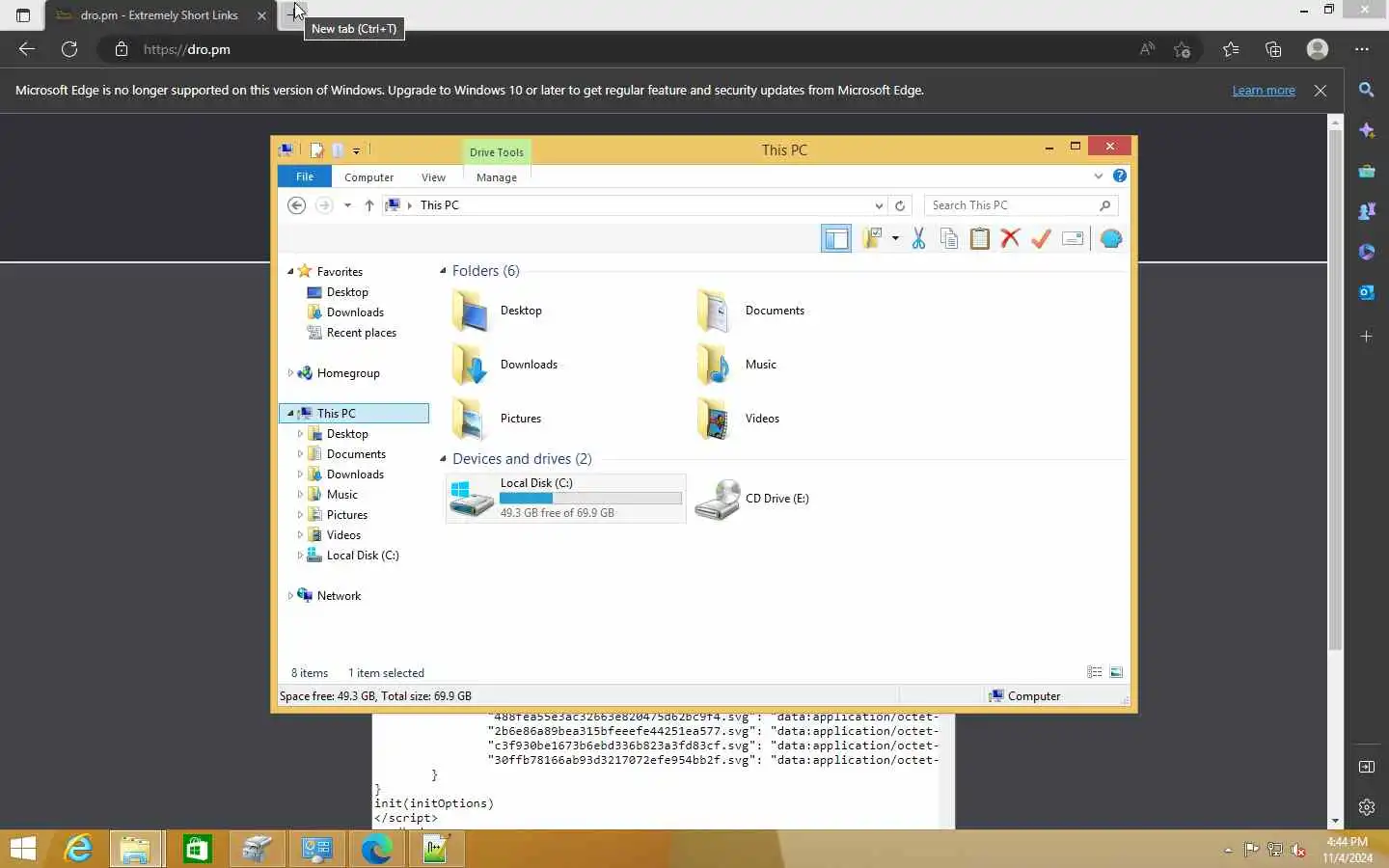Click the Rename card icon in Explorer toolbar
The image size is (1389, 868).
[1073, 238]
